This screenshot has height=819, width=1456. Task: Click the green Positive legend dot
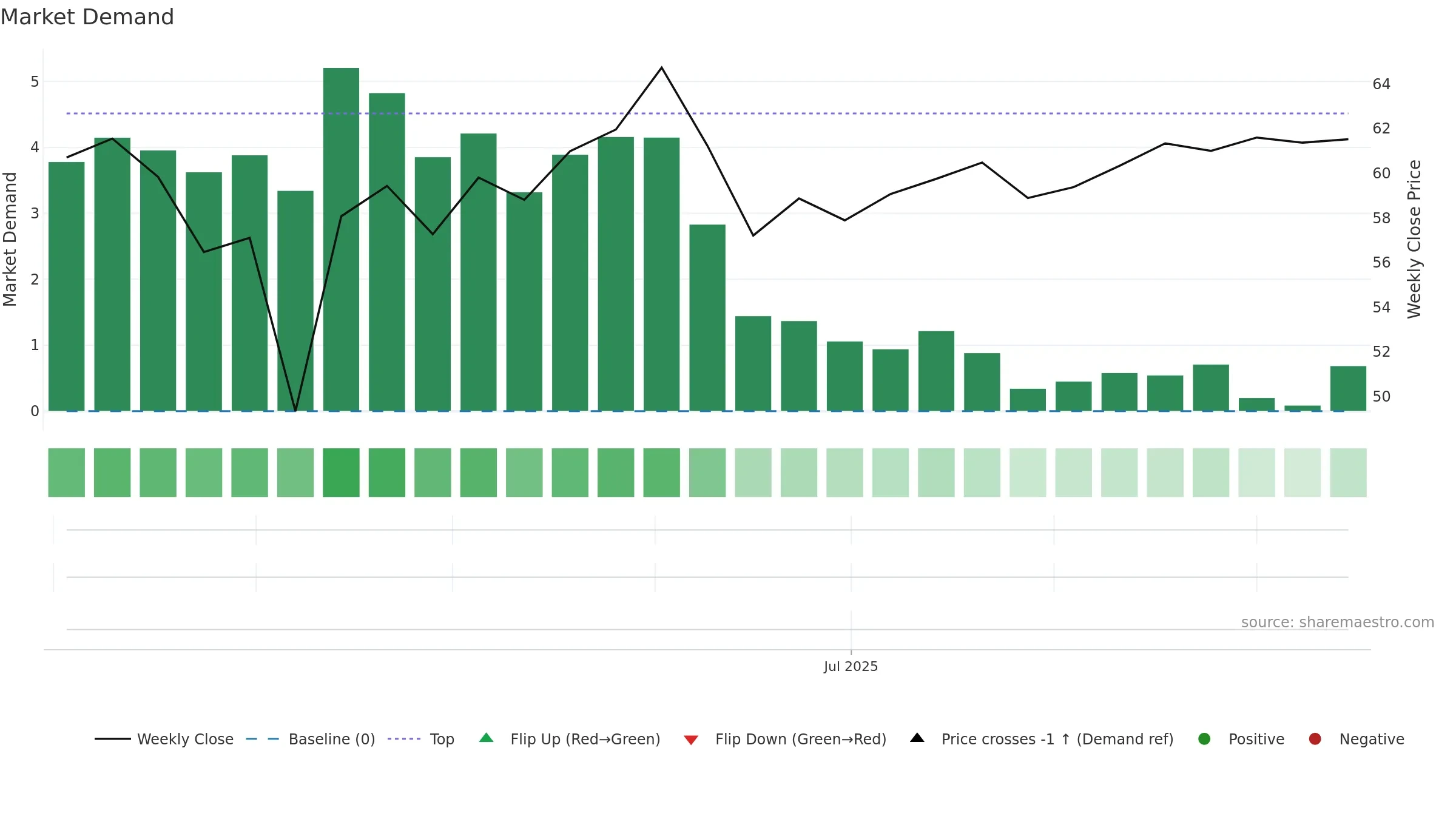(1205, 739)
